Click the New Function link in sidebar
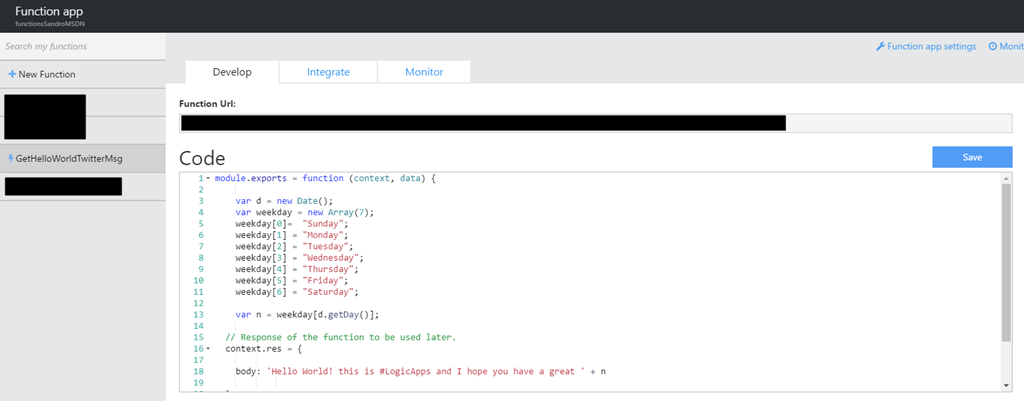Viewport: 1024px width, 401px height. 46,74
